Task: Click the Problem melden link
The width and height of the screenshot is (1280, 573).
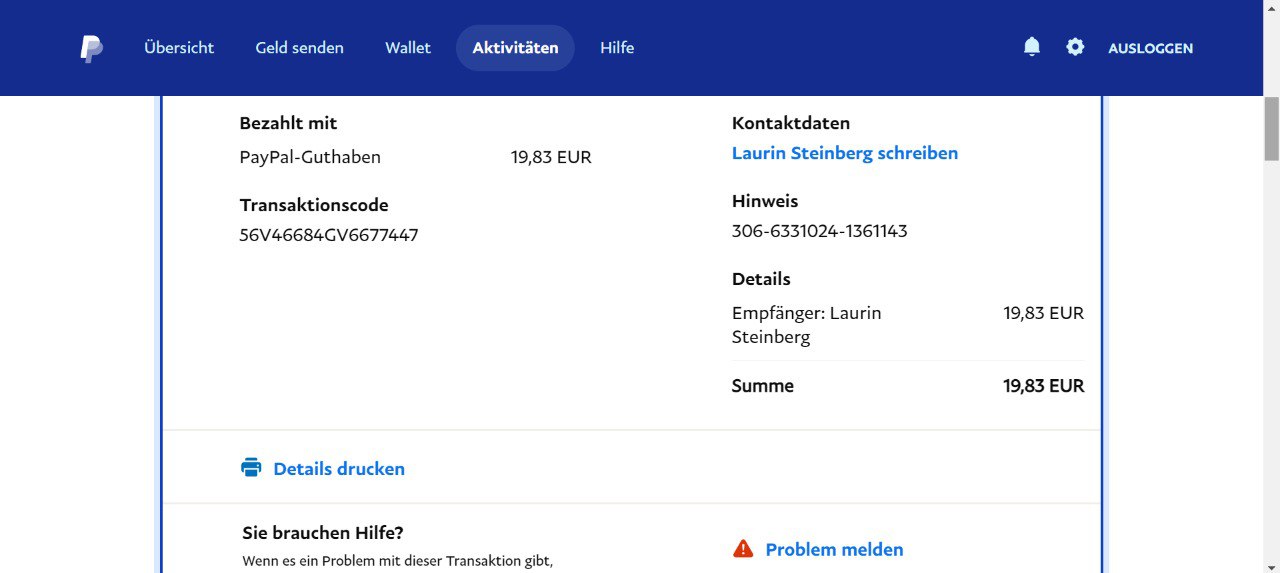Action: 834,550
